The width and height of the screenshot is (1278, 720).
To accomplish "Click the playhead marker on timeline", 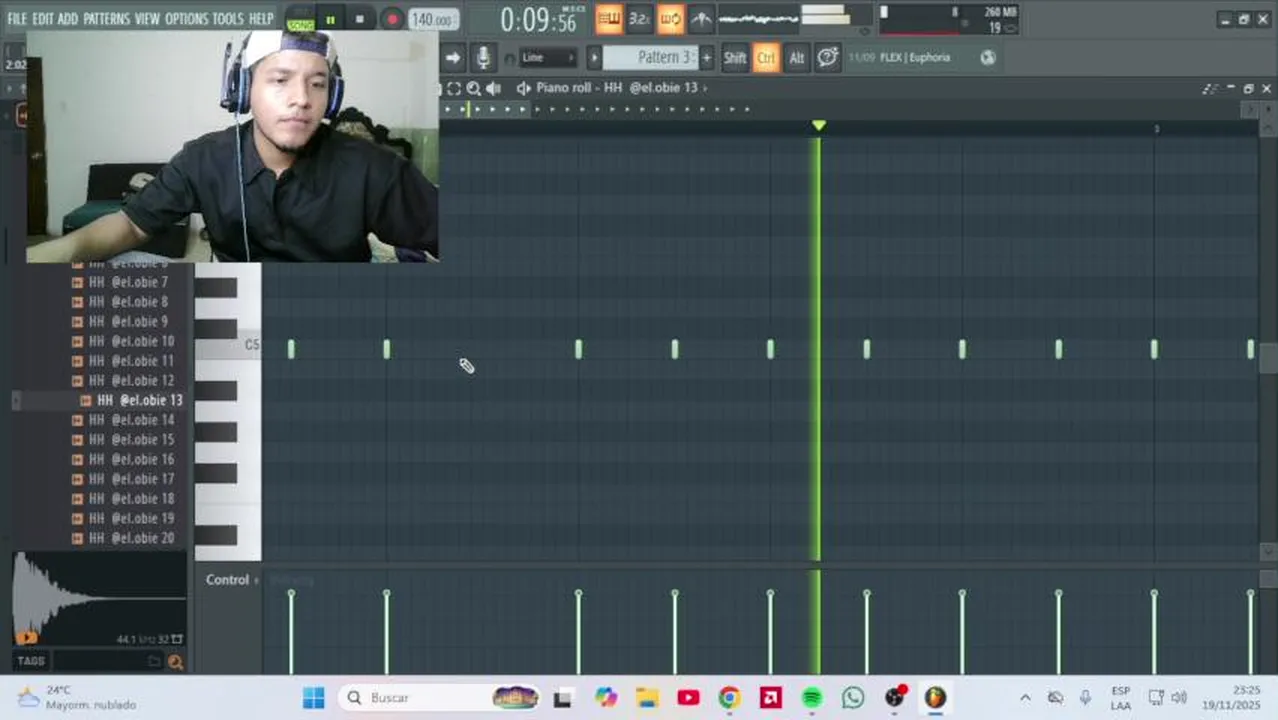I will pos(819,125).
